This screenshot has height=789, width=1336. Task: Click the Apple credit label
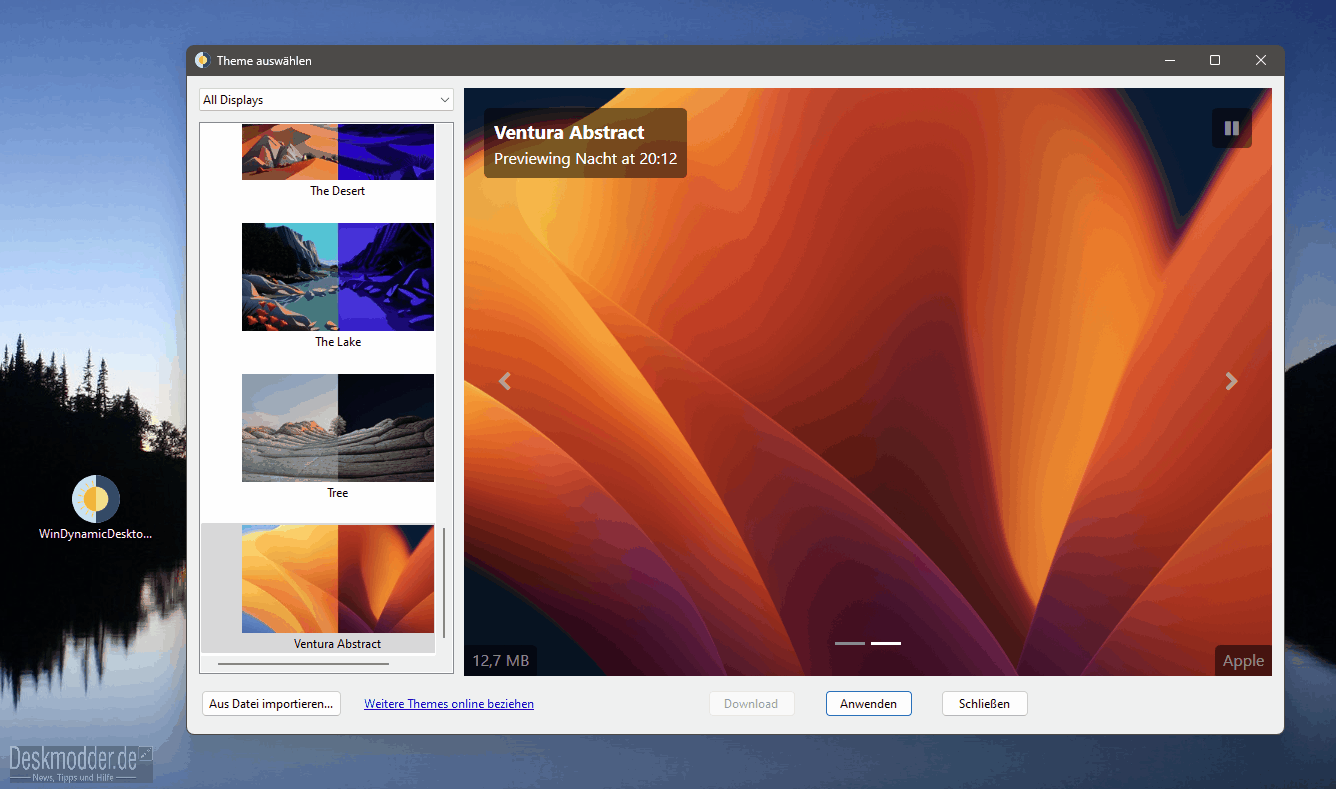1243,661
